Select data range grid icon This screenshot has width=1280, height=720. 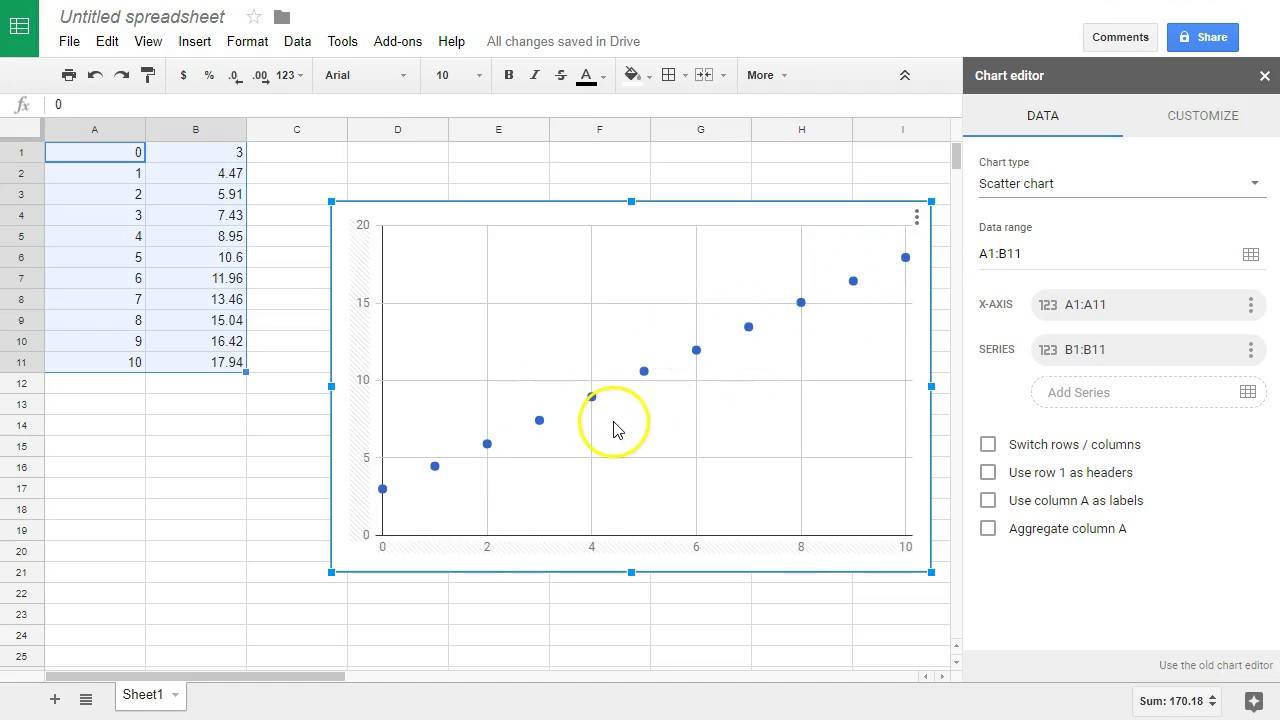coord(1250,254)
